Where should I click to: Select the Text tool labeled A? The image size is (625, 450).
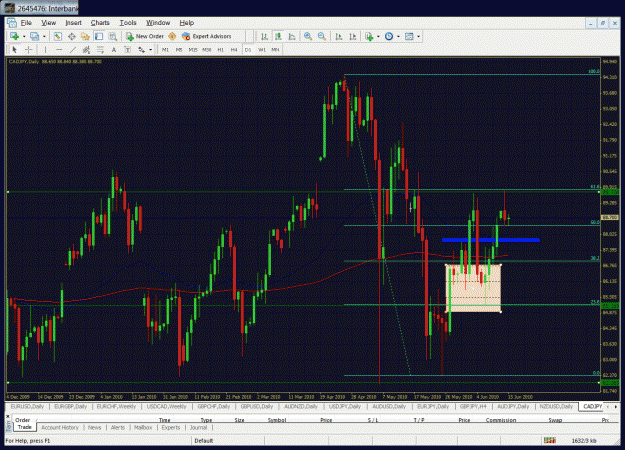pos(114,49)
